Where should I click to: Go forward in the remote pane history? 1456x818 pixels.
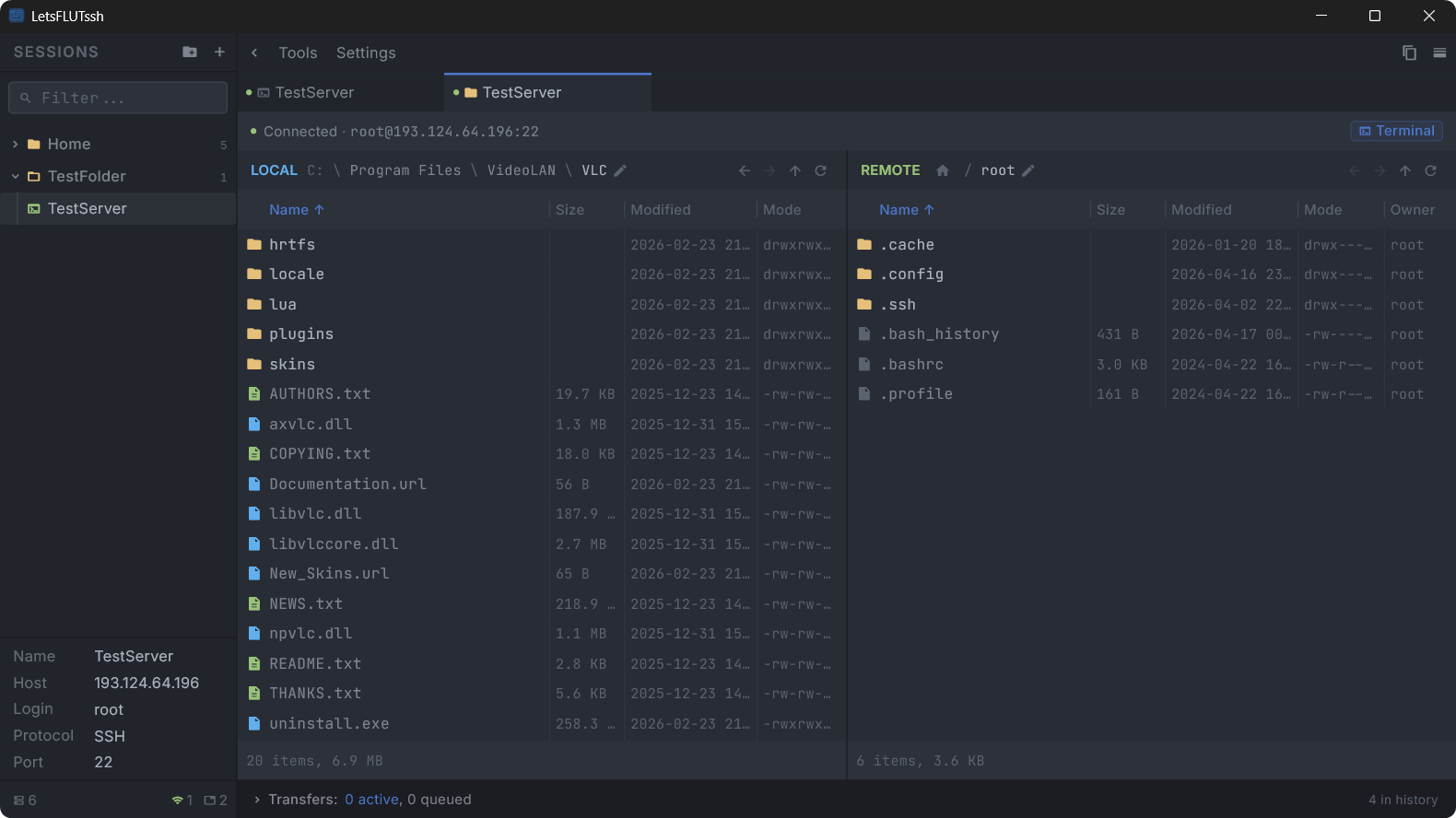pos(1380,170)
